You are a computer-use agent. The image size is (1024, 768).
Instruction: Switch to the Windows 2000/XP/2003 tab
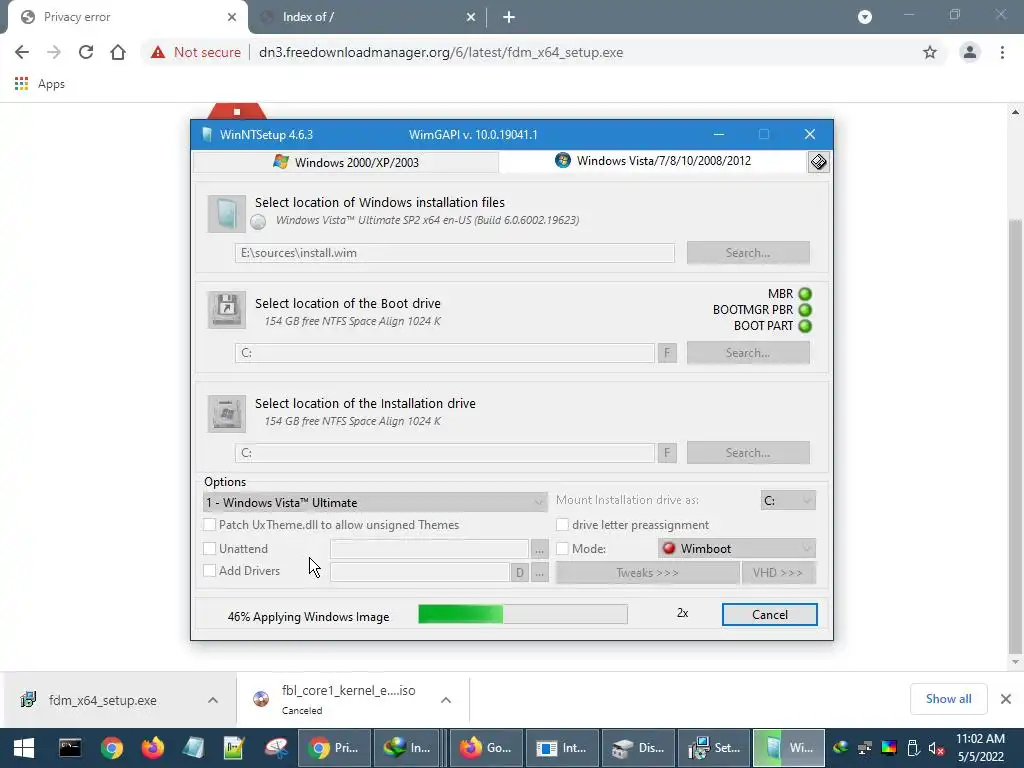coord(346,162)
